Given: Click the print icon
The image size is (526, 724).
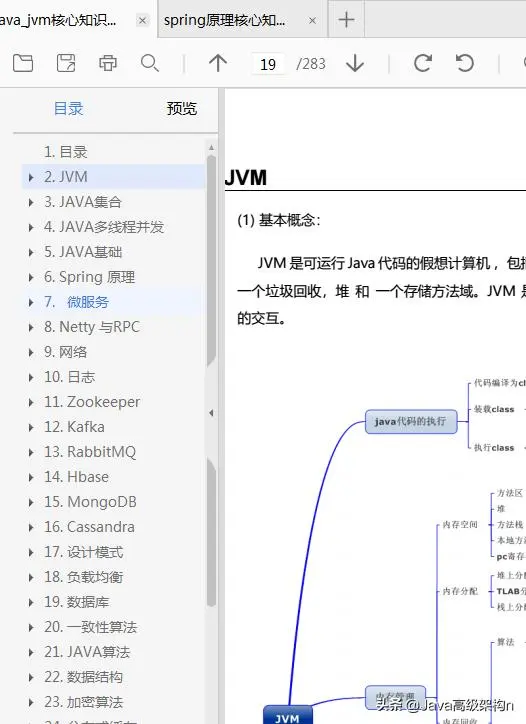Looking at the screenshot, I should [108, 63].
